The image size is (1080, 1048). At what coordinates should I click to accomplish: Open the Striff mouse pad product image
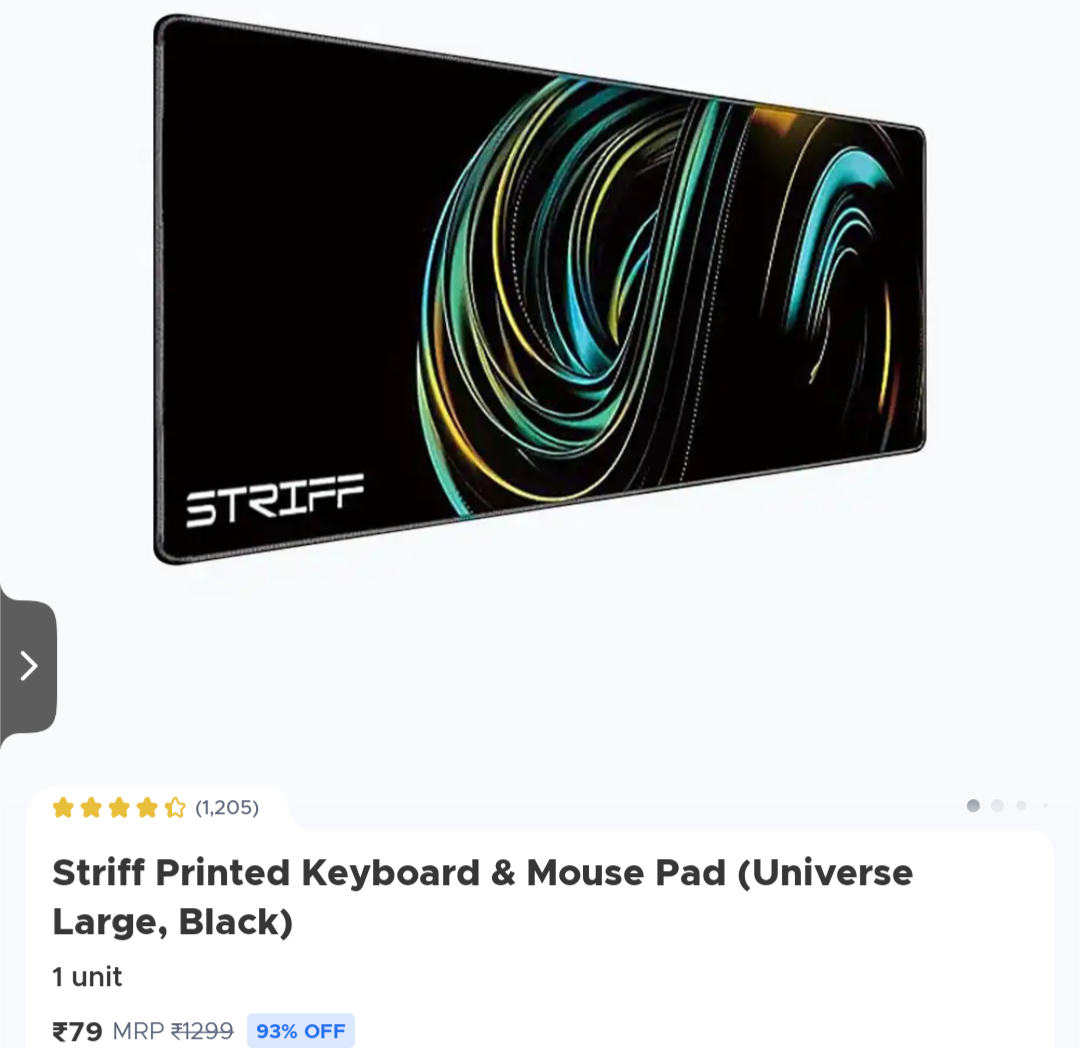pos(539,289)
